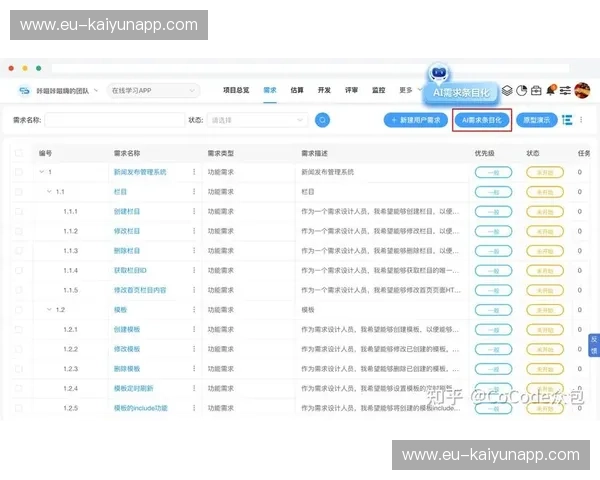Screen dimensions: 600x480
Task: Check the box for row 1.1
Action: pos(19,191)
